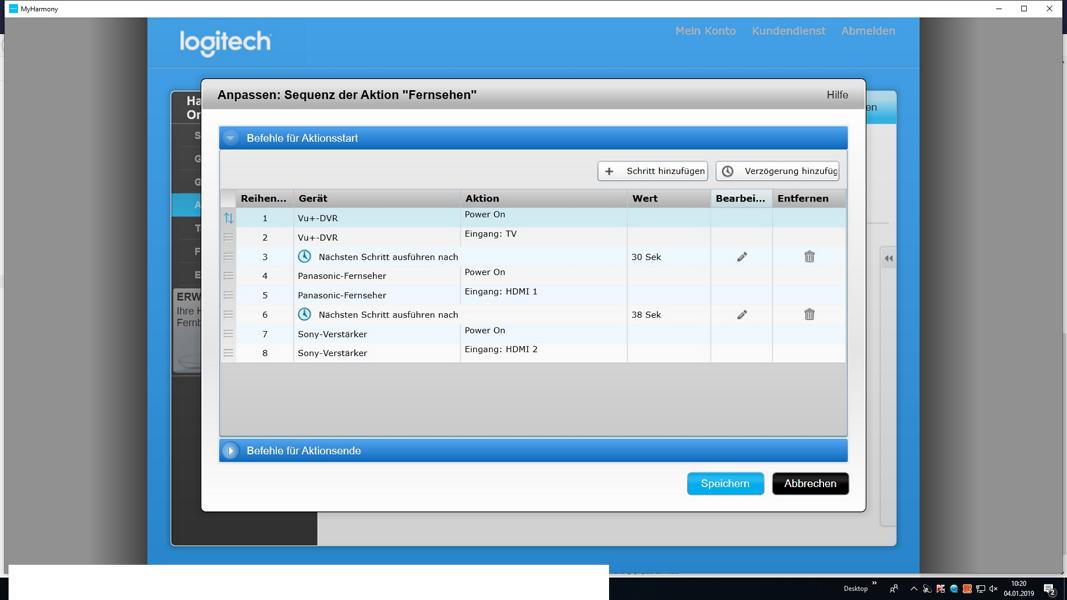Click the pencil edit icon for 38 Sek delay
Image resolution: width=1067 pixels, height=600 pixels.
click(x=742, y=315)
